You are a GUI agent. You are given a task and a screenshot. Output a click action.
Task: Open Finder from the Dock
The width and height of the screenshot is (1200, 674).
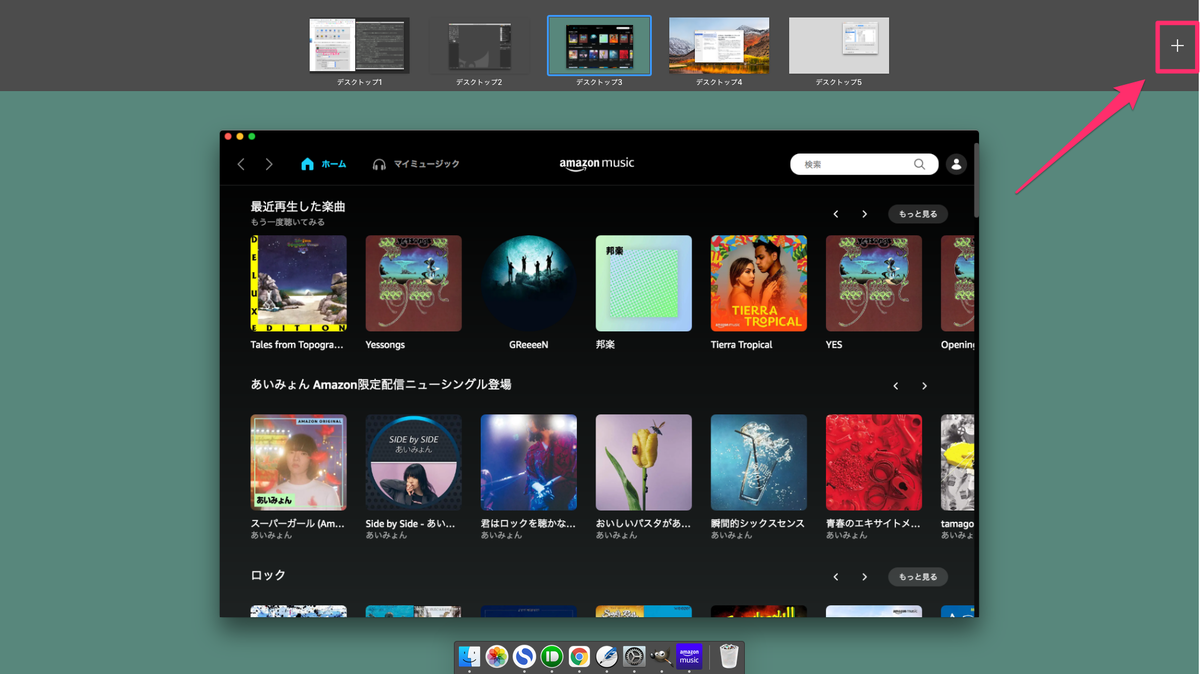click(x=470, y=657)
